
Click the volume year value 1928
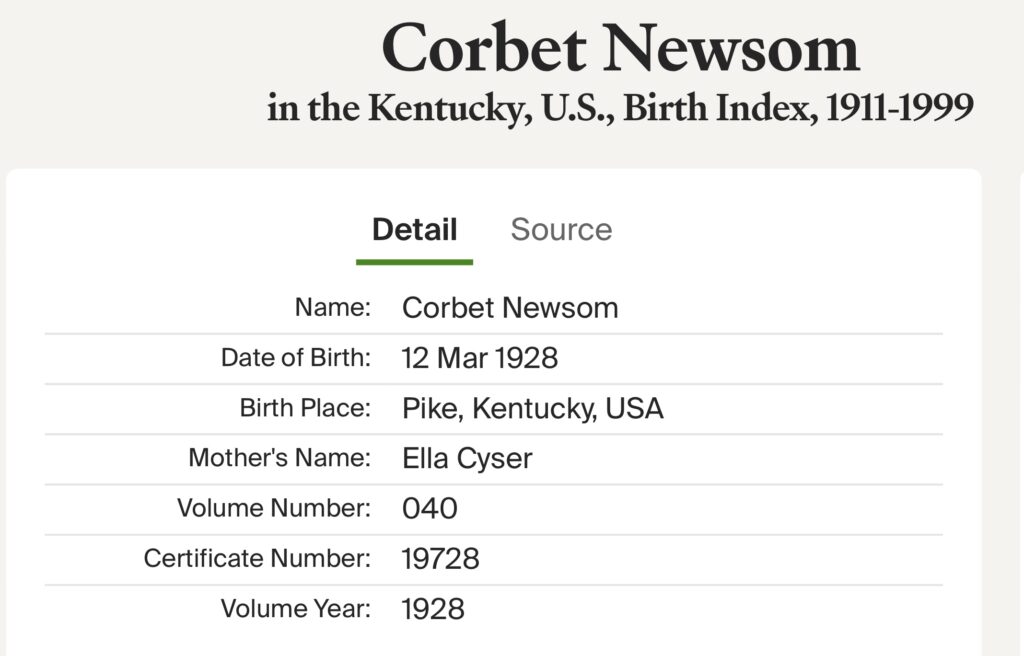click(433, 608)
